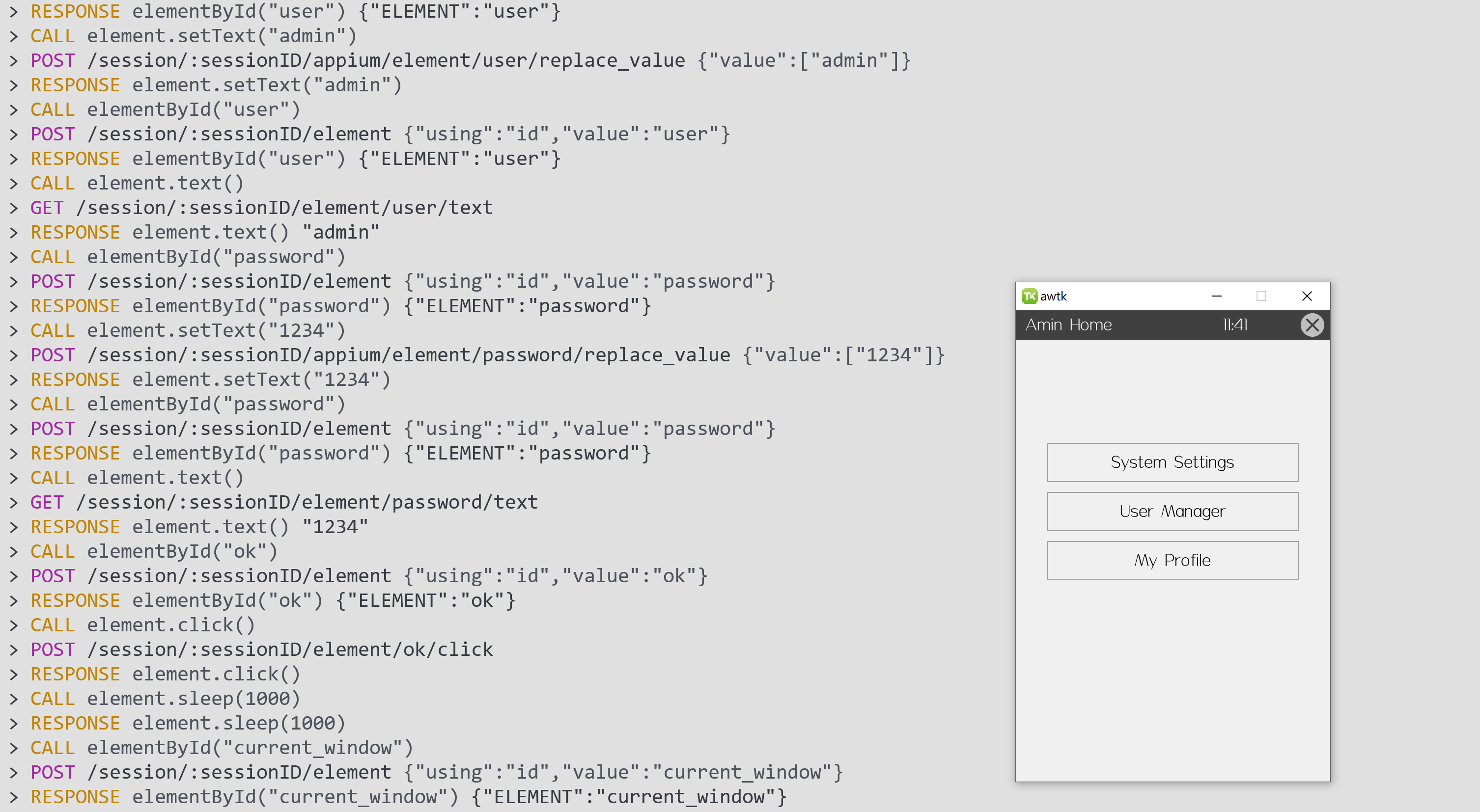Screen dimensions: 1480x812
Task: Click the POST element/ok/click log line
Action: point(261,650)
